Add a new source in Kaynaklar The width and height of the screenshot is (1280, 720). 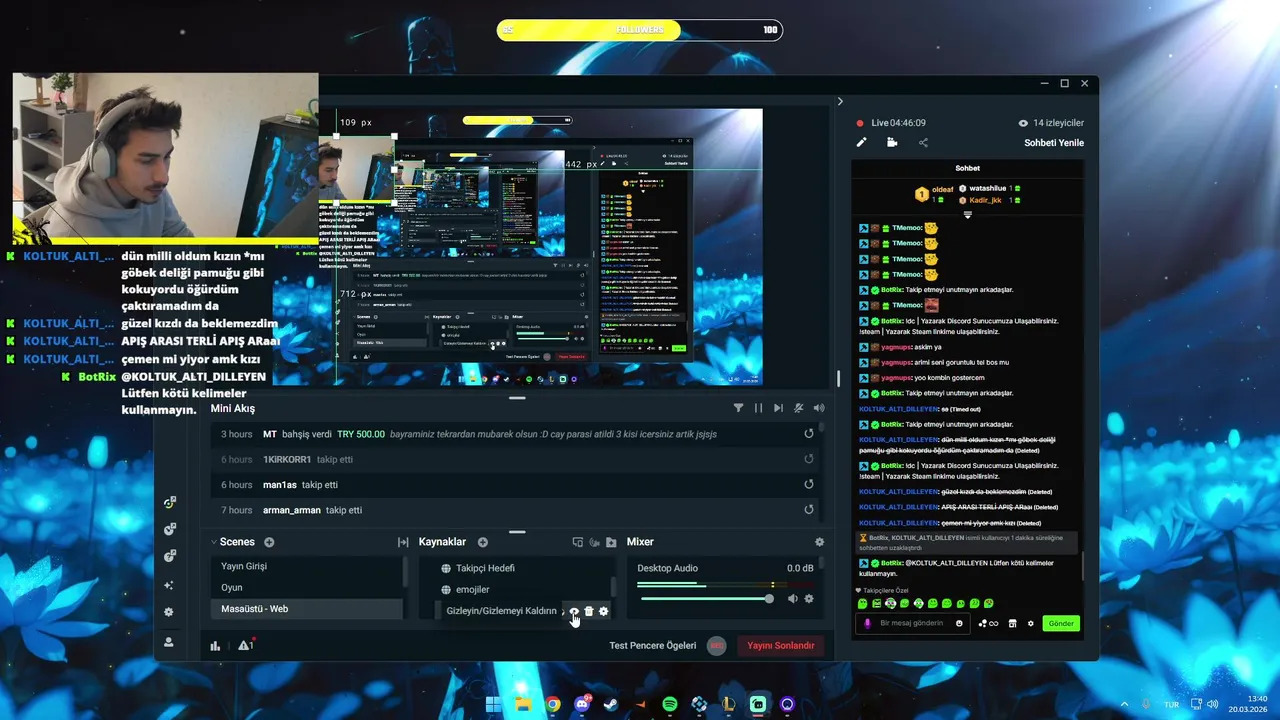[x=483, y=542]
